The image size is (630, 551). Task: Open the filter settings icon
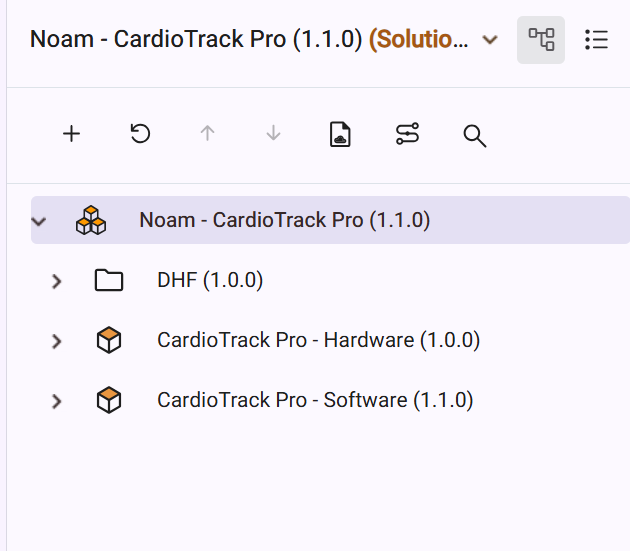click(407, 134)
